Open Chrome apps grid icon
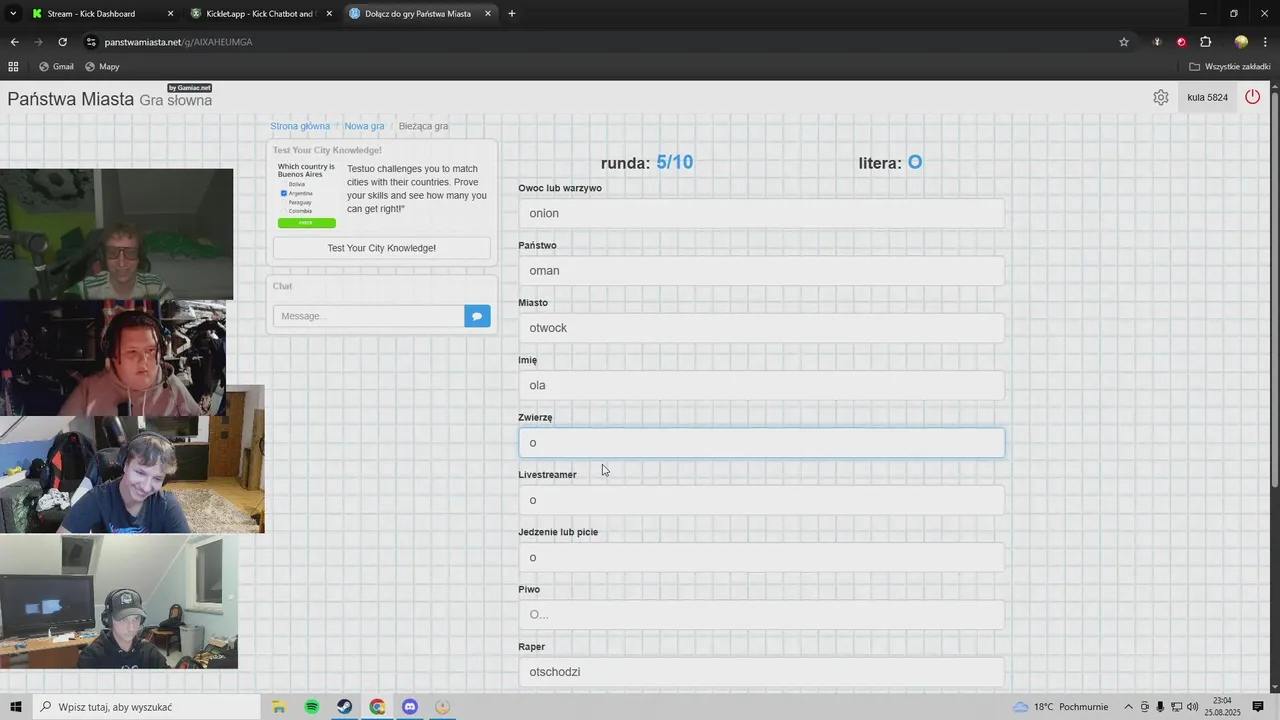This screenshot has width=1280, height=720. pyautogui.click(x=13, y=67)
